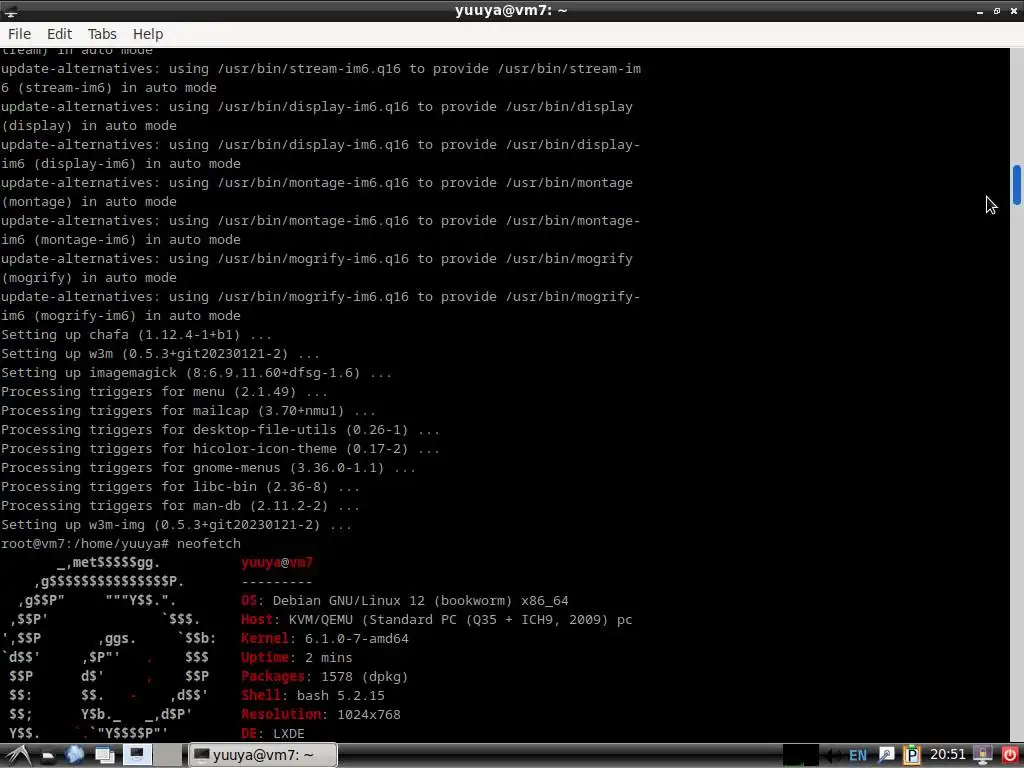Click the 'Setting up imagemagick' line

click(x=197, y=372)
